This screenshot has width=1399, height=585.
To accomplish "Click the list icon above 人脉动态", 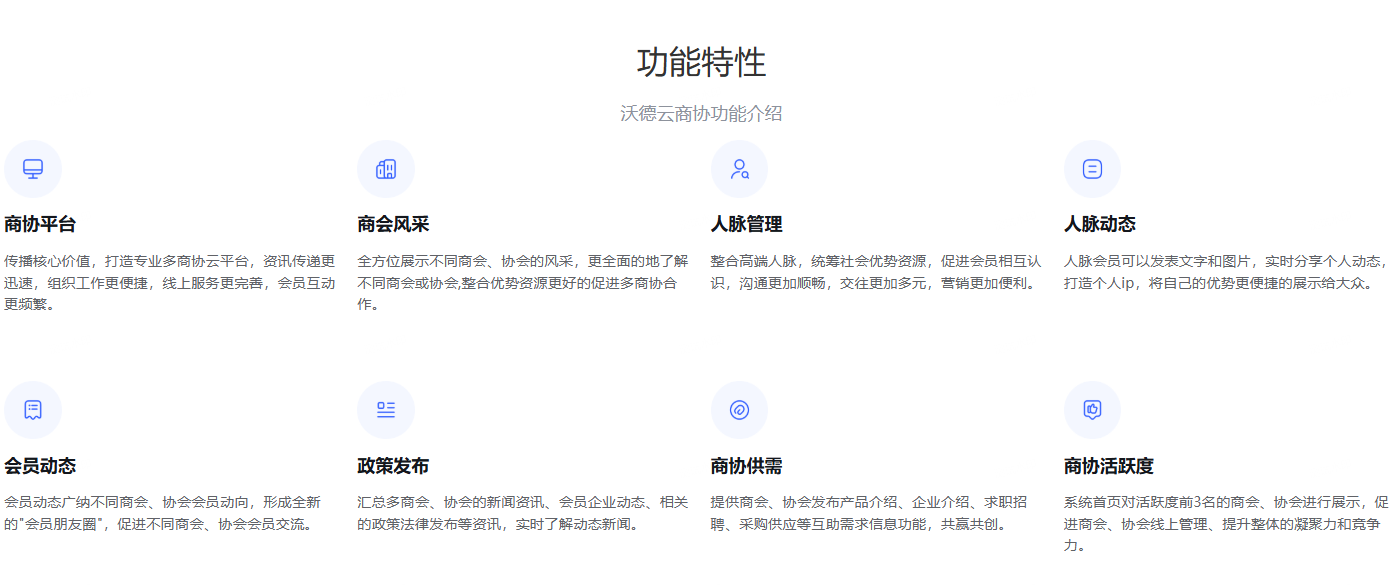I will click(1092, 169).
